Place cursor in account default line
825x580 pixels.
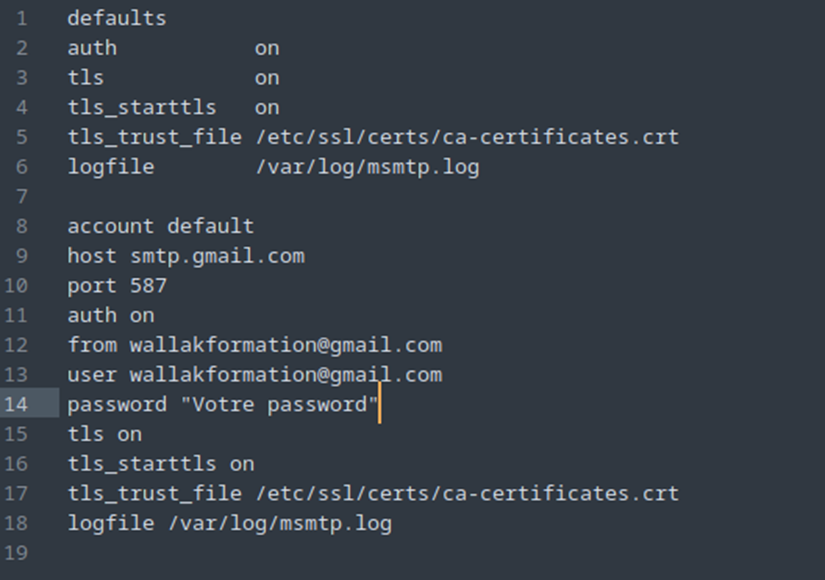[161, 226]
